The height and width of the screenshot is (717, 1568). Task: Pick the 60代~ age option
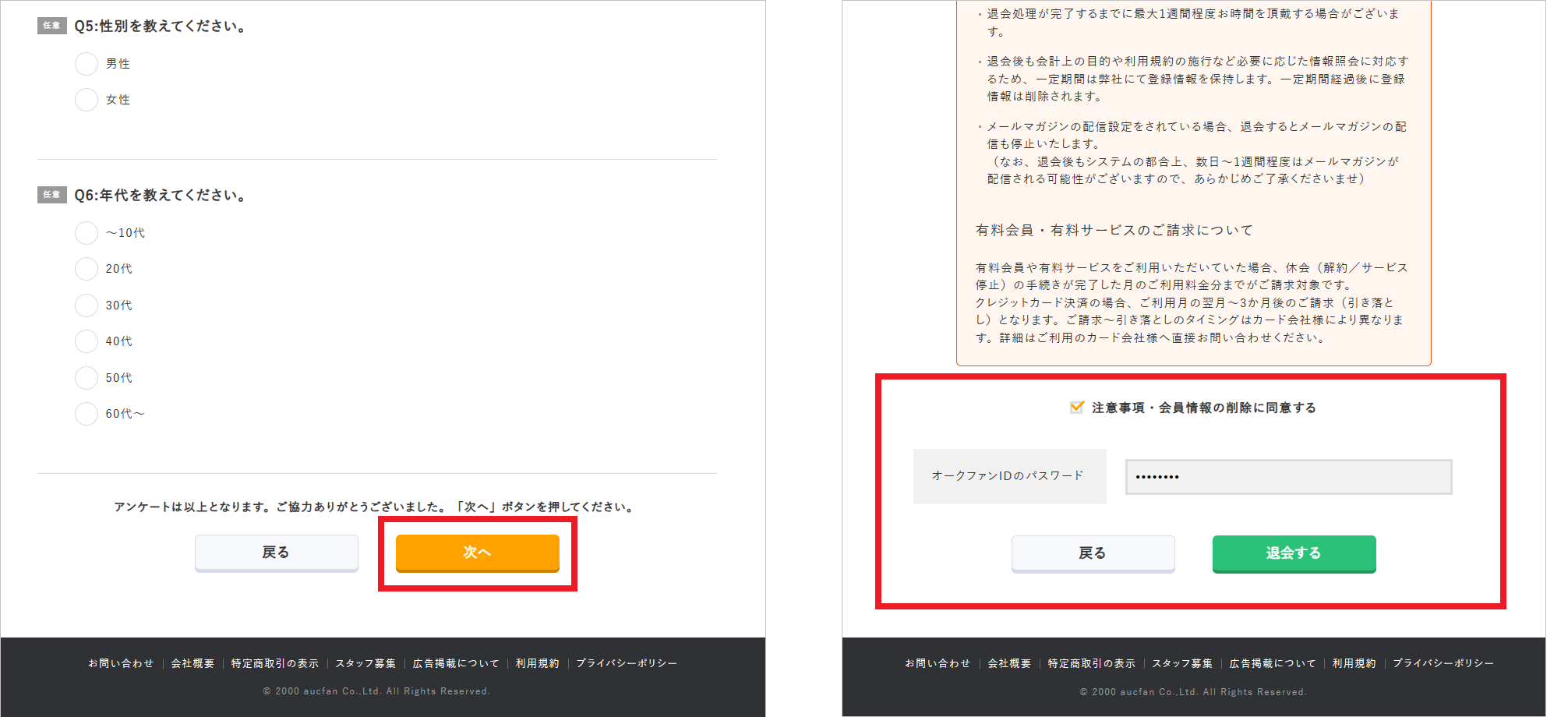[86, 413]
